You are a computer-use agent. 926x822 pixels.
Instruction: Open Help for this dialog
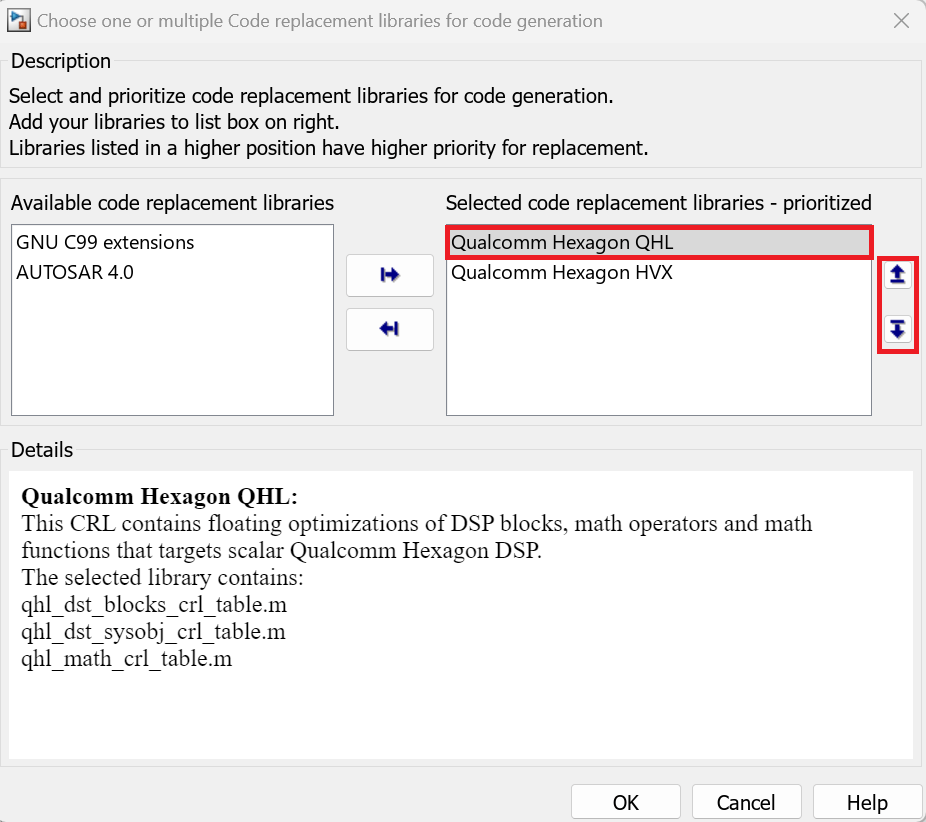coord(867,802)
